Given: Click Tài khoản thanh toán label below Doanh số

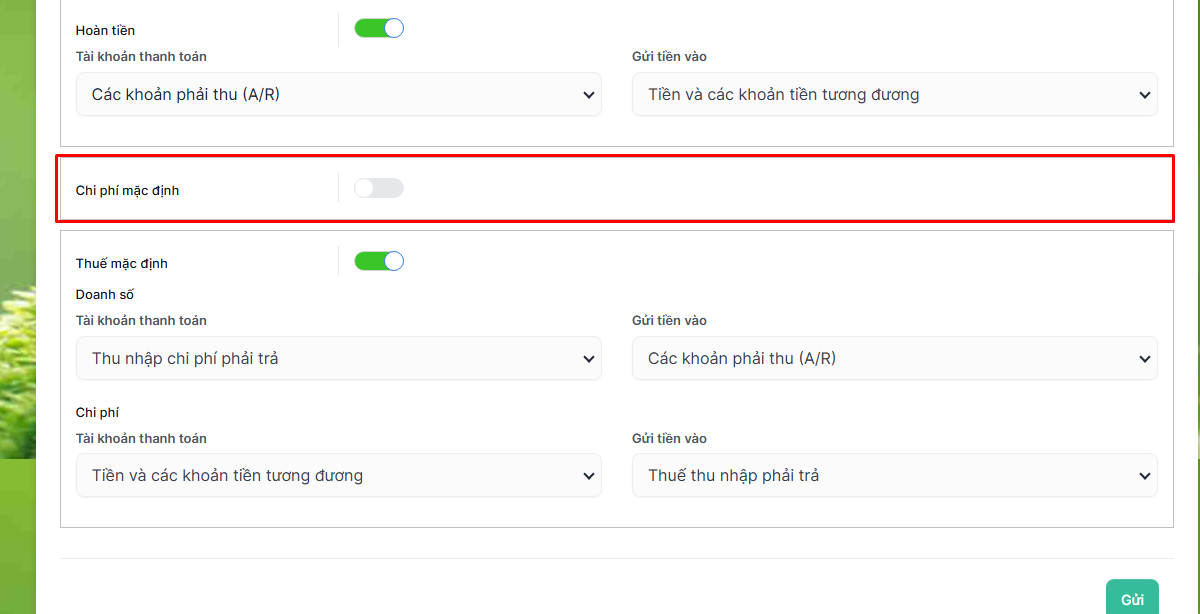Looking at the screenshot, I should click(141, 321).
